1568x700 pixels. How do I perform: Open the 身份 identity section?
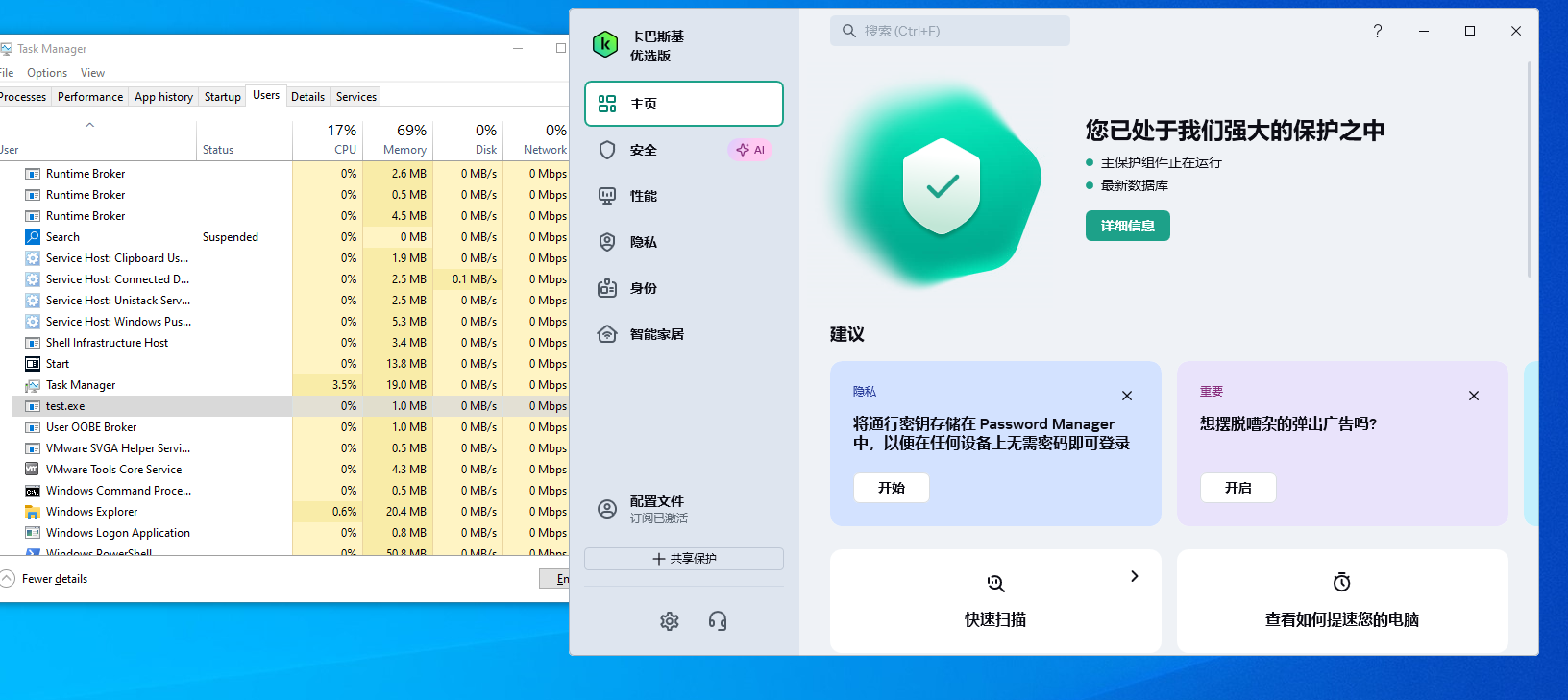(684, 288)
